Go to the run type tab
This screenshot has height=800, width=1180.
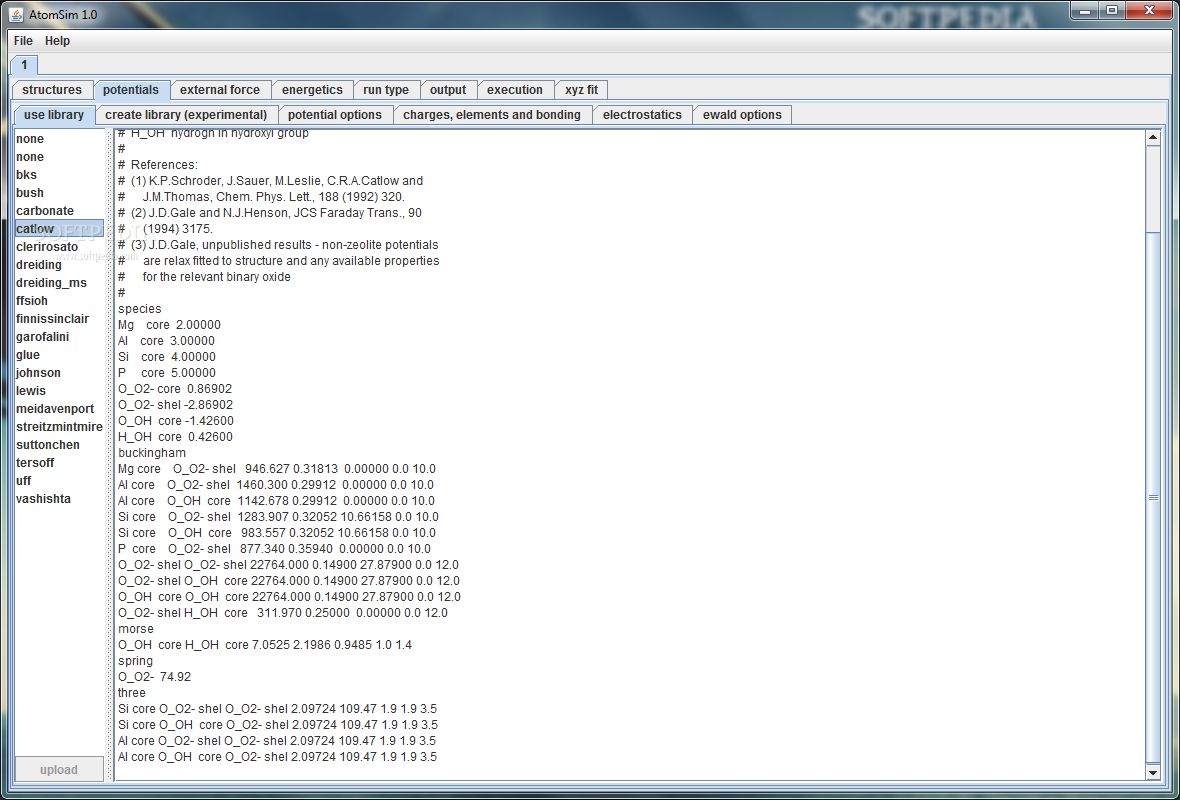[x=386, y=90]
